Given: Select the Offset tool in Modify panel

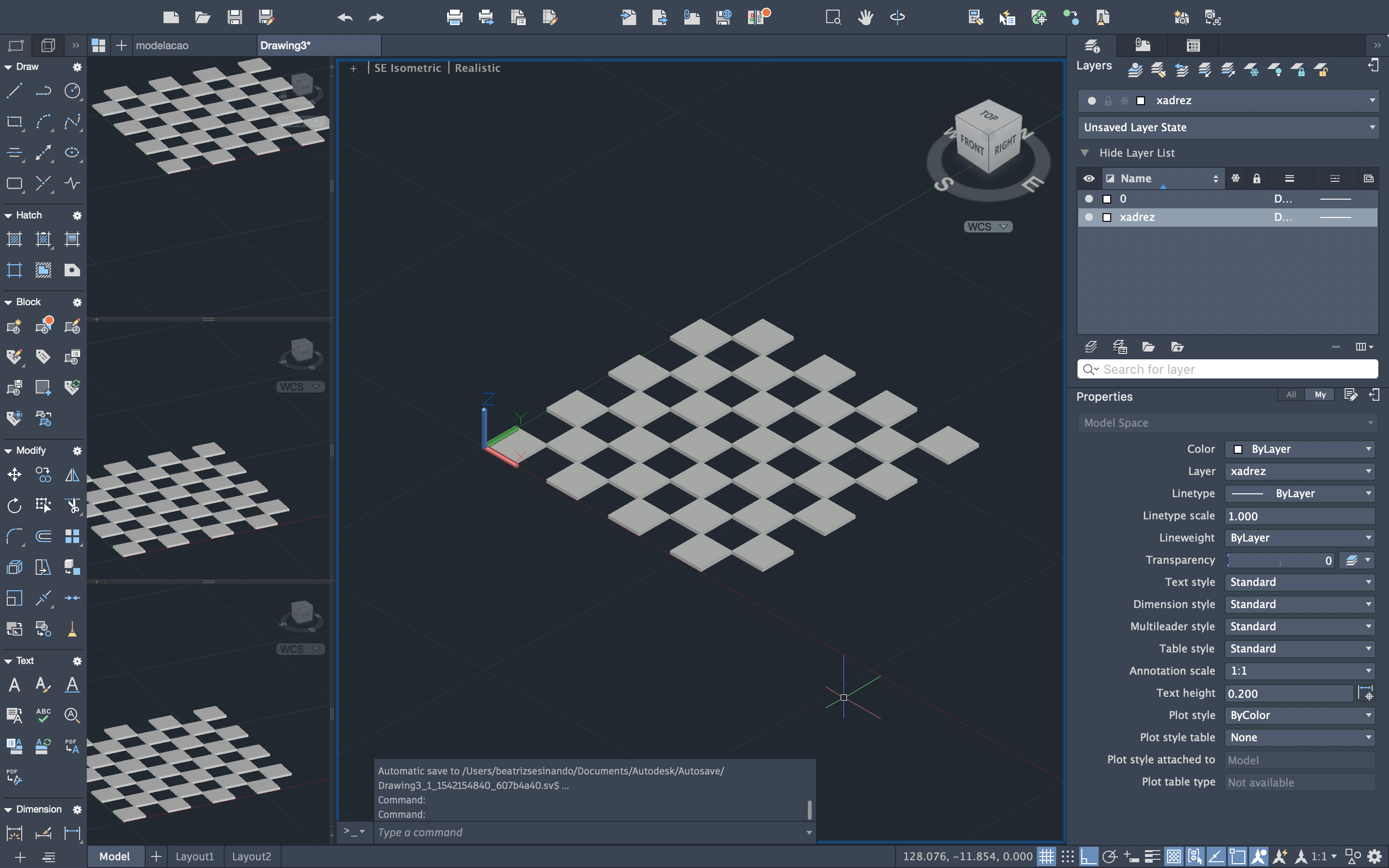Looking at the screenshot, I should (x=43, y=536).
